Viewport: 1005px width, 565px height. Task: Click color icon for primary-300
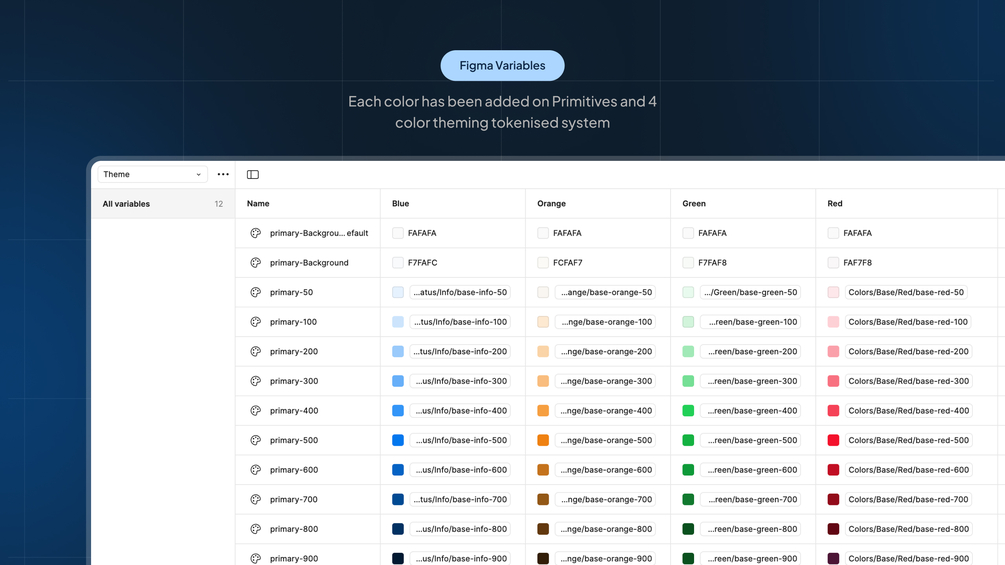pyautogui.click(x=256, y=381)
